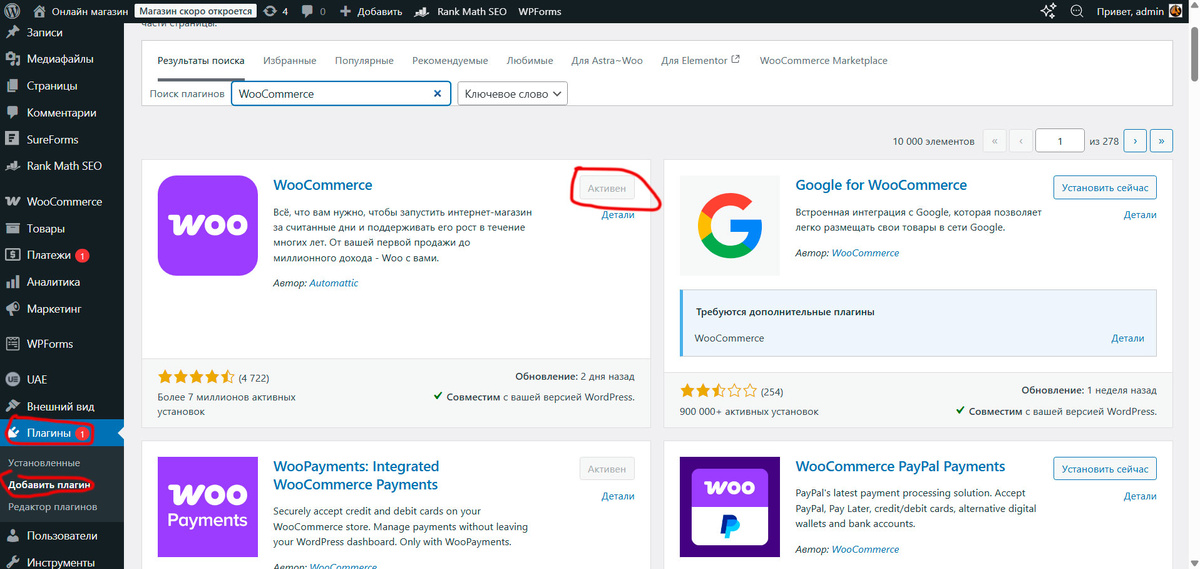This screenshot has width=1200, height=569.
Task: Open the admin user avatar
Action: (1175, 11)
